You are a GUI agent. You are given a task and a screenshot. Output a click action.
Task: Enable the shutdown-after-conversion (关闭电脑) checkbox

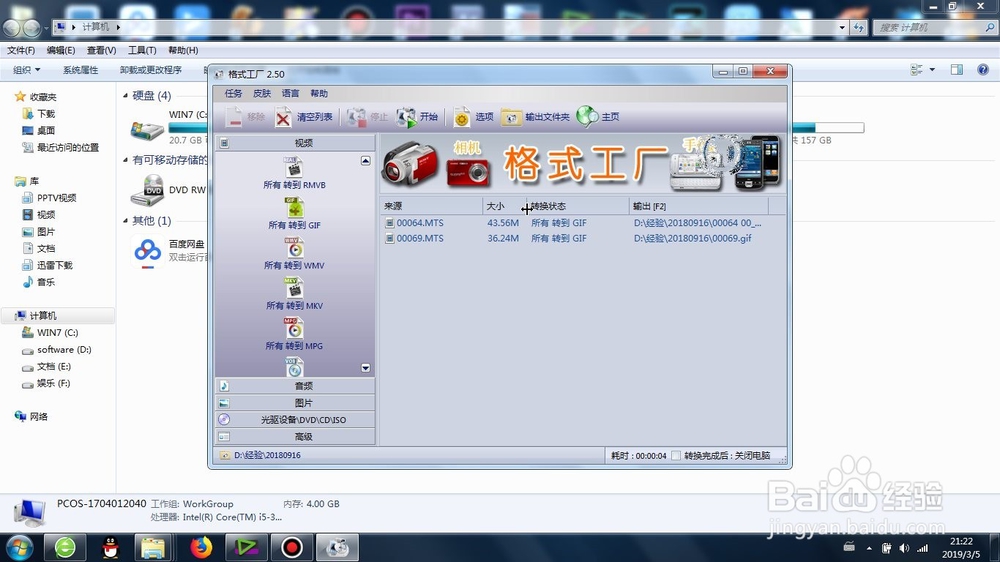(676, 455)
